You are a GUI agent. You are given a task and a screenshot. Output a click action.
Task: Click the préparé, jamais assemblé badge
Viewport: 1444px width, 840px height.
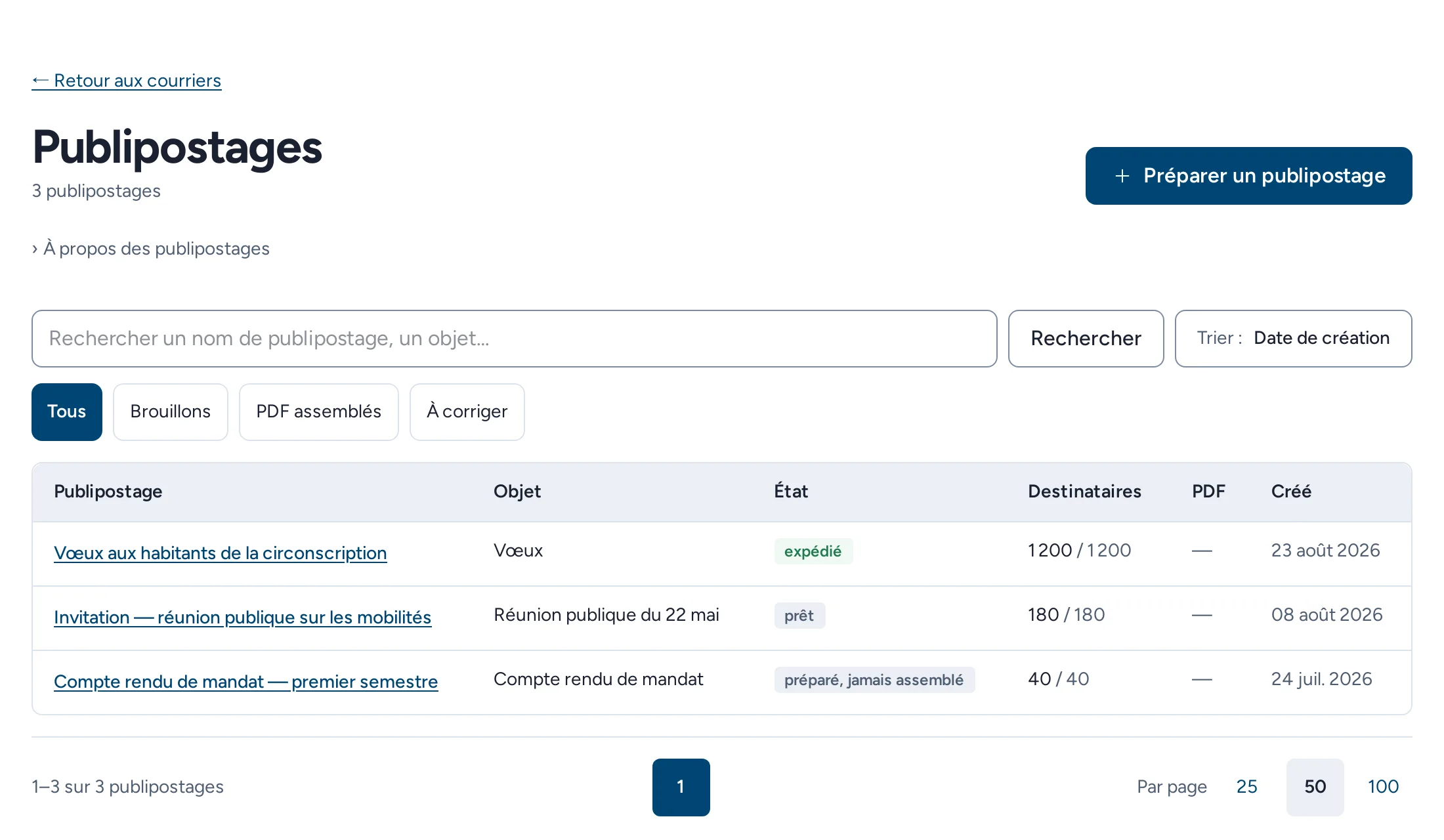coord(874,680)
